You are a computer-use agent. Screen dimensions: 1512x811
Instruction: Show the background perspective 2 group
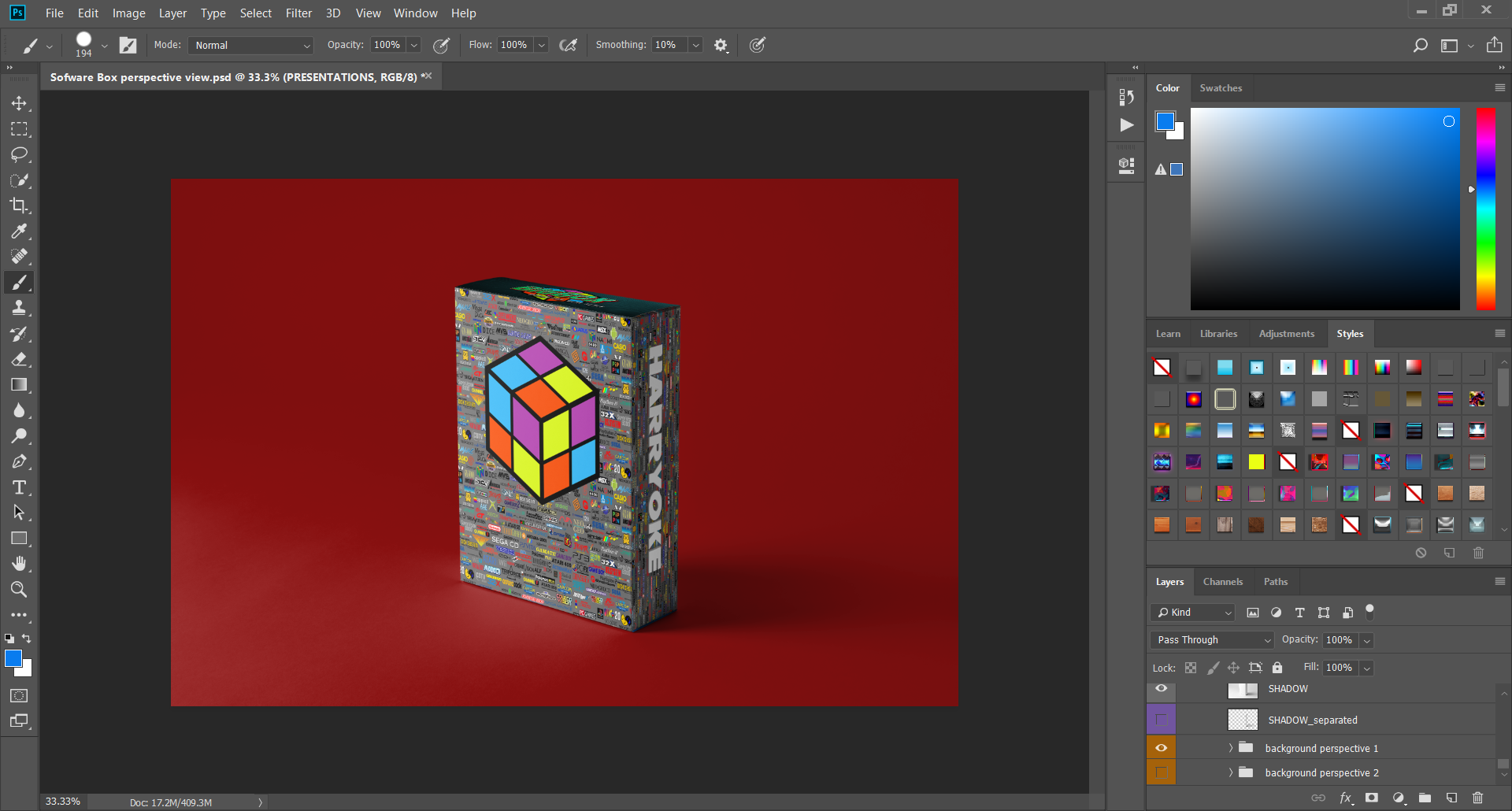click(1162, 772)
